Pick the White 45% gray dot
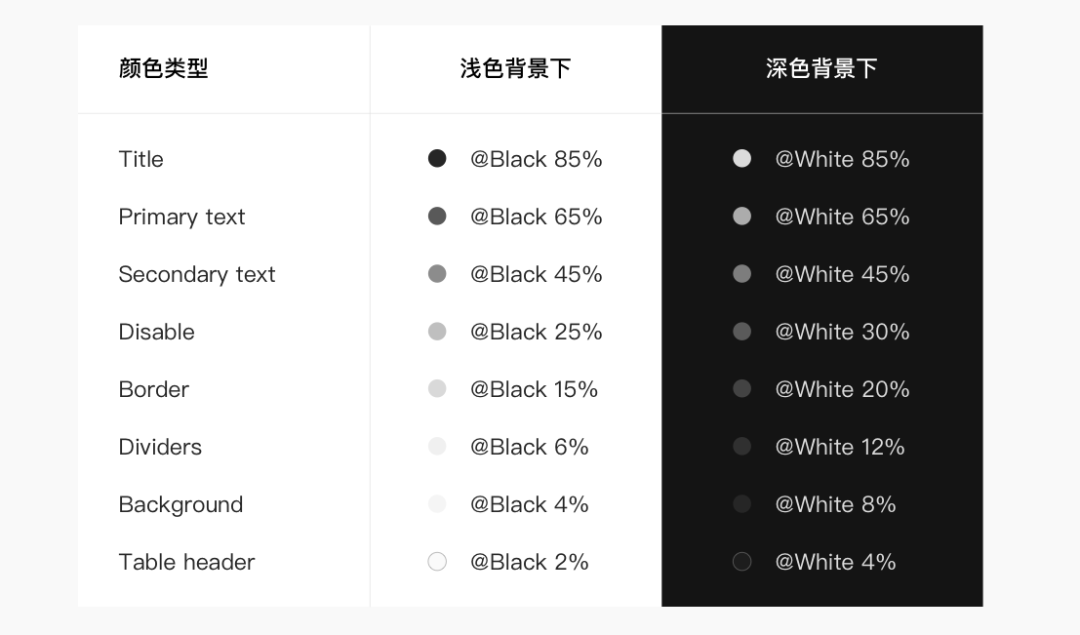 pos(742,273)
